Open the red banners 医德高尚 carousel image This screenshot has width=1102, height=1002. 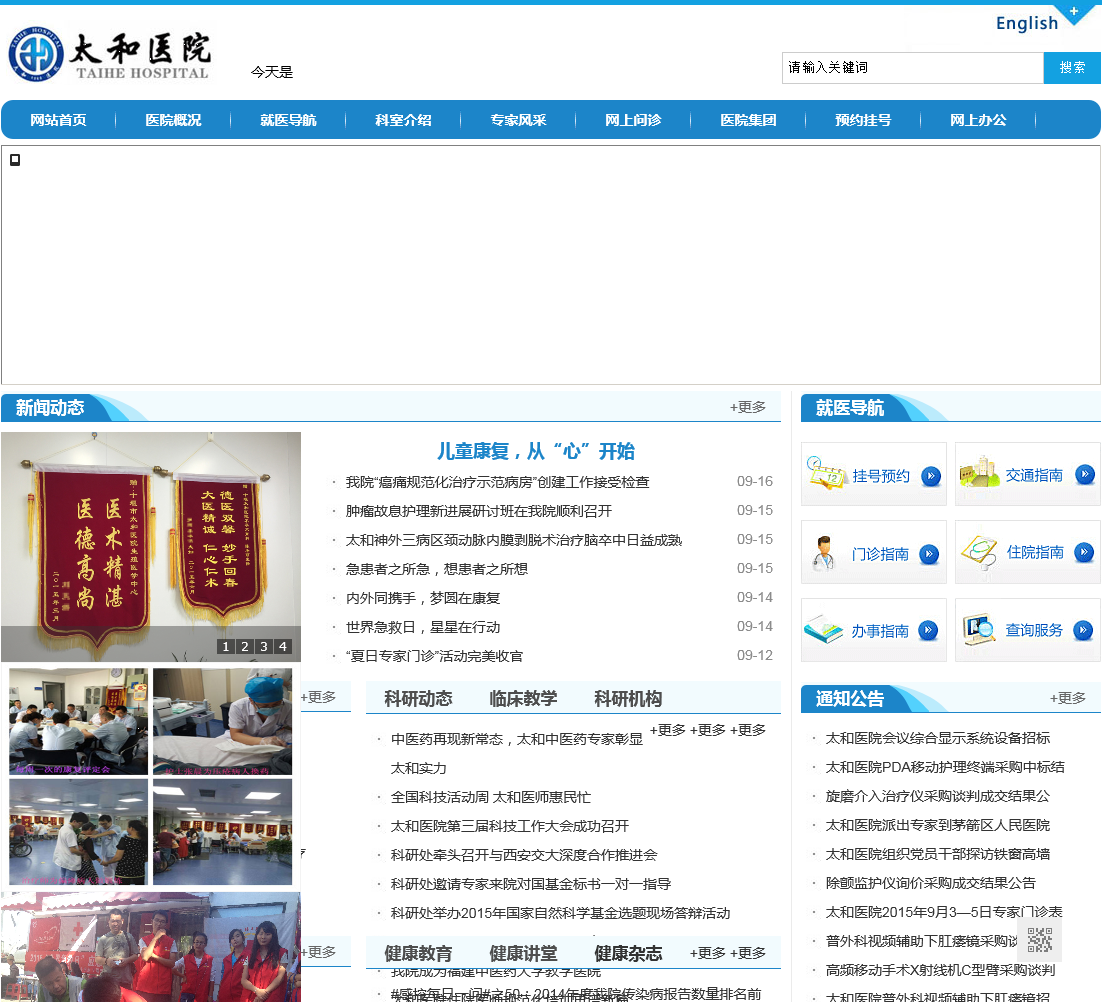point(150,547)
